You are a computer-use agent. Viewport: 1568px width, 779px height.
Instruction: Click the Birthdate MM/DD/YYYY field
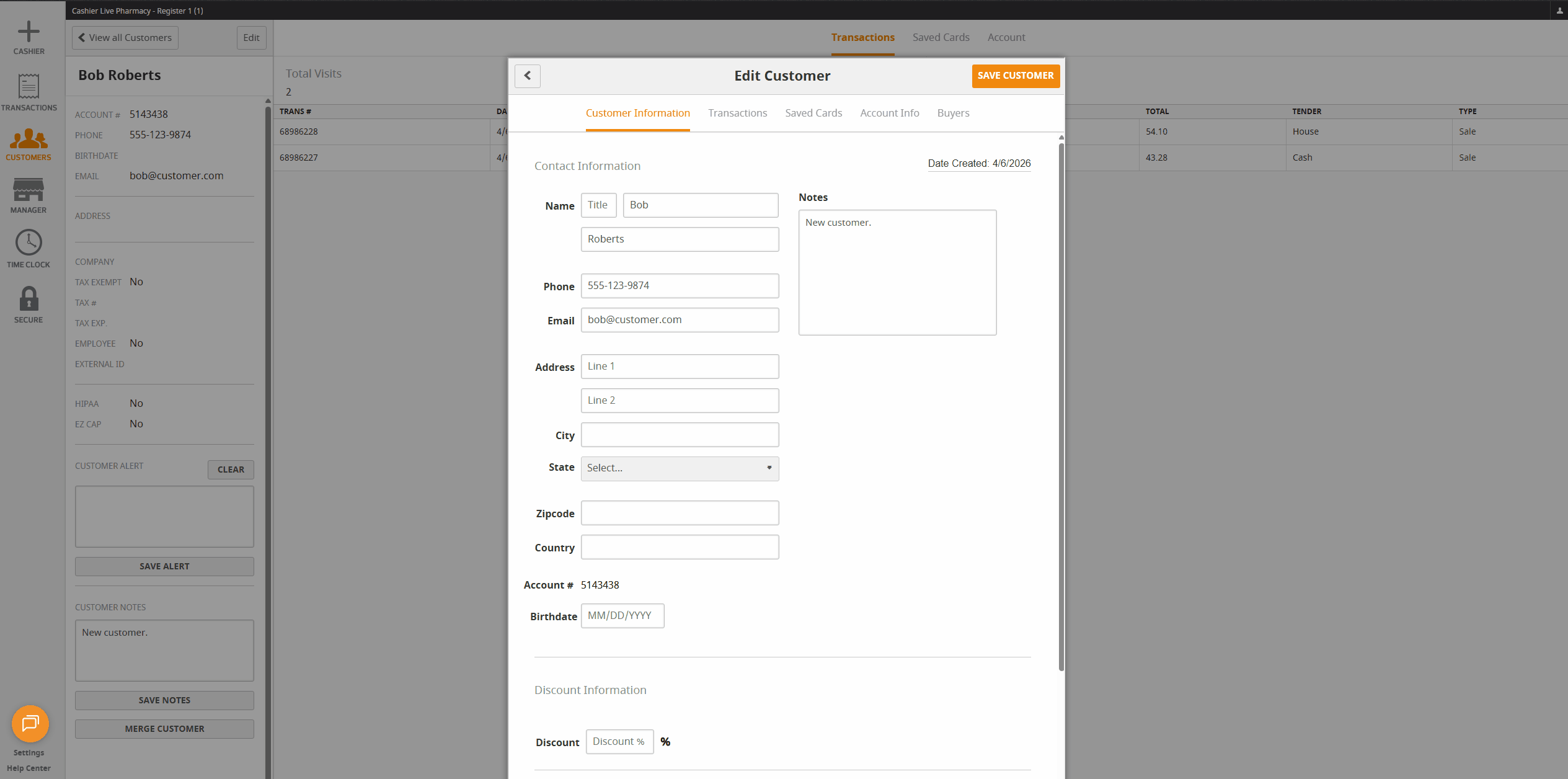point(622,616)
